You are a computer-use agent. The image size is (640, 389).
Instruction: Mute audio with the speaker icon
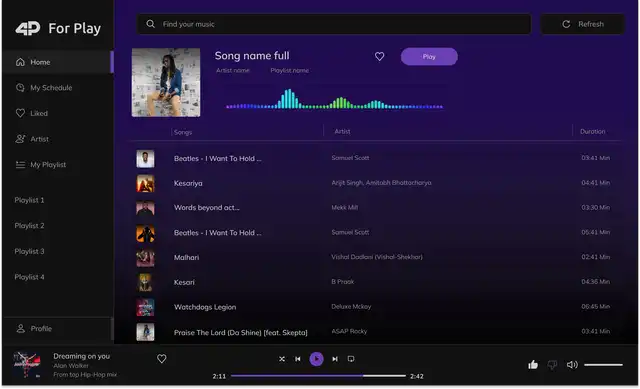point(572,365)
